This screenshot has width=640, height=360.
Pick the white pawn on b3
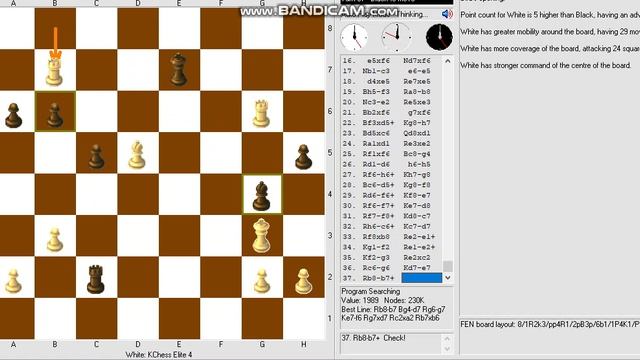(55, 240)
